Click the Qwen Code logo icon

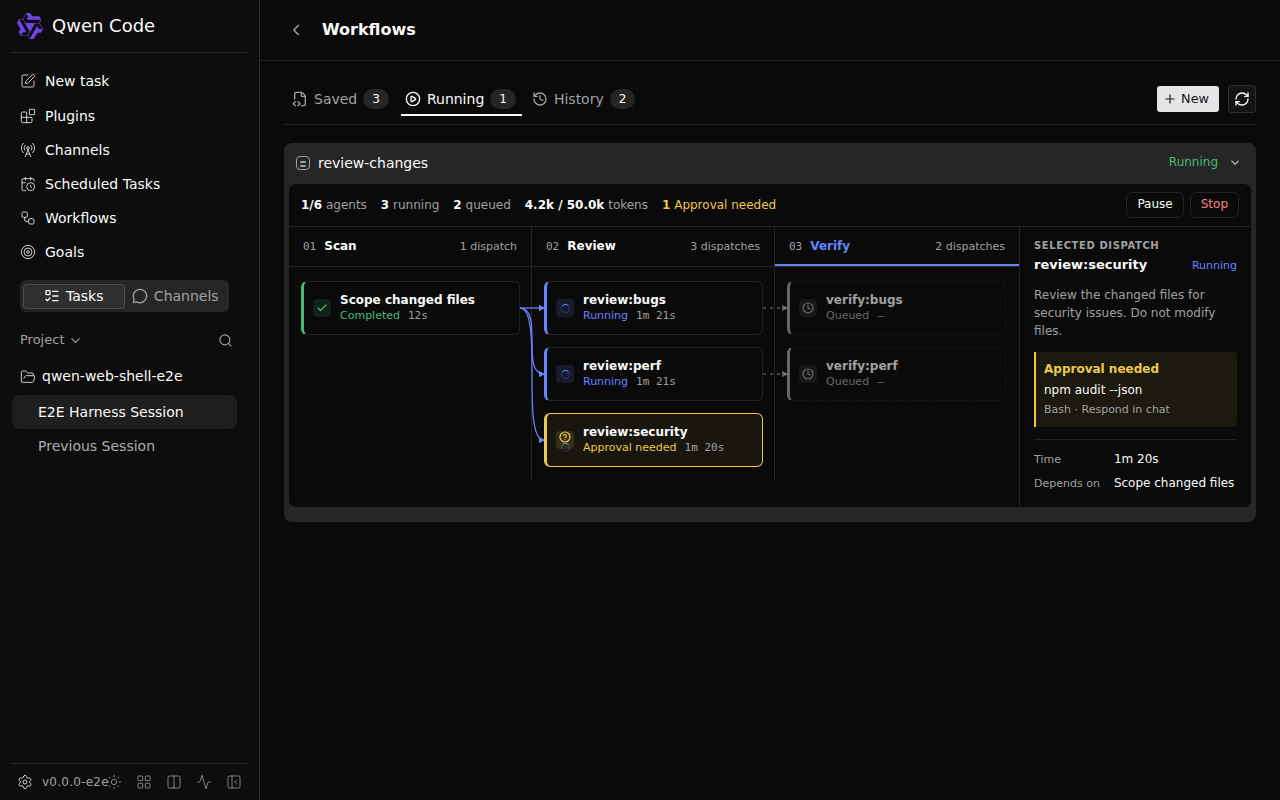(30, 26)
